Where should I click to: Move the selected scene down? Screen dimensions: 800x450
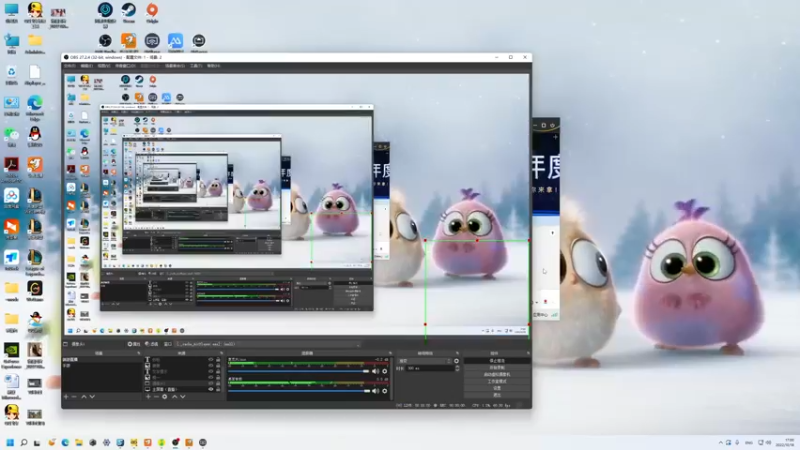point(92,396)
